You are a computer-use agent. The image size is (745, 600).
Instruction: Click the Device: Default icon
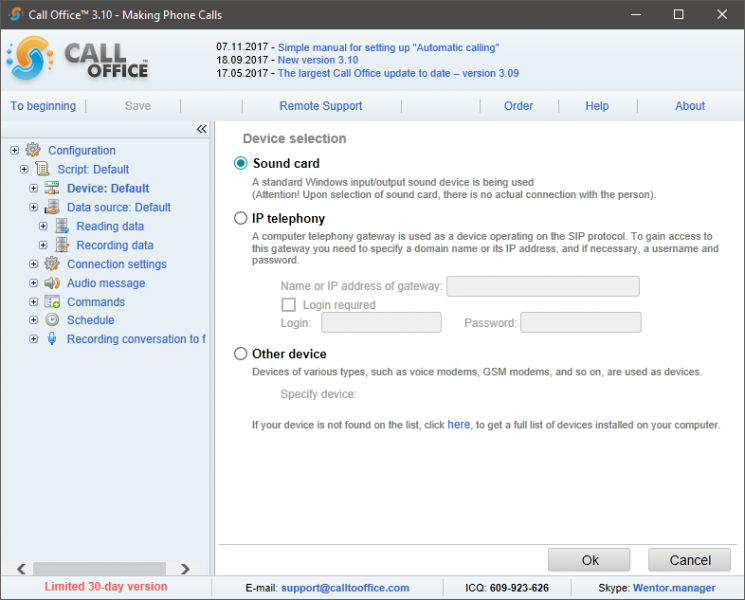click(x=52, y=188)
